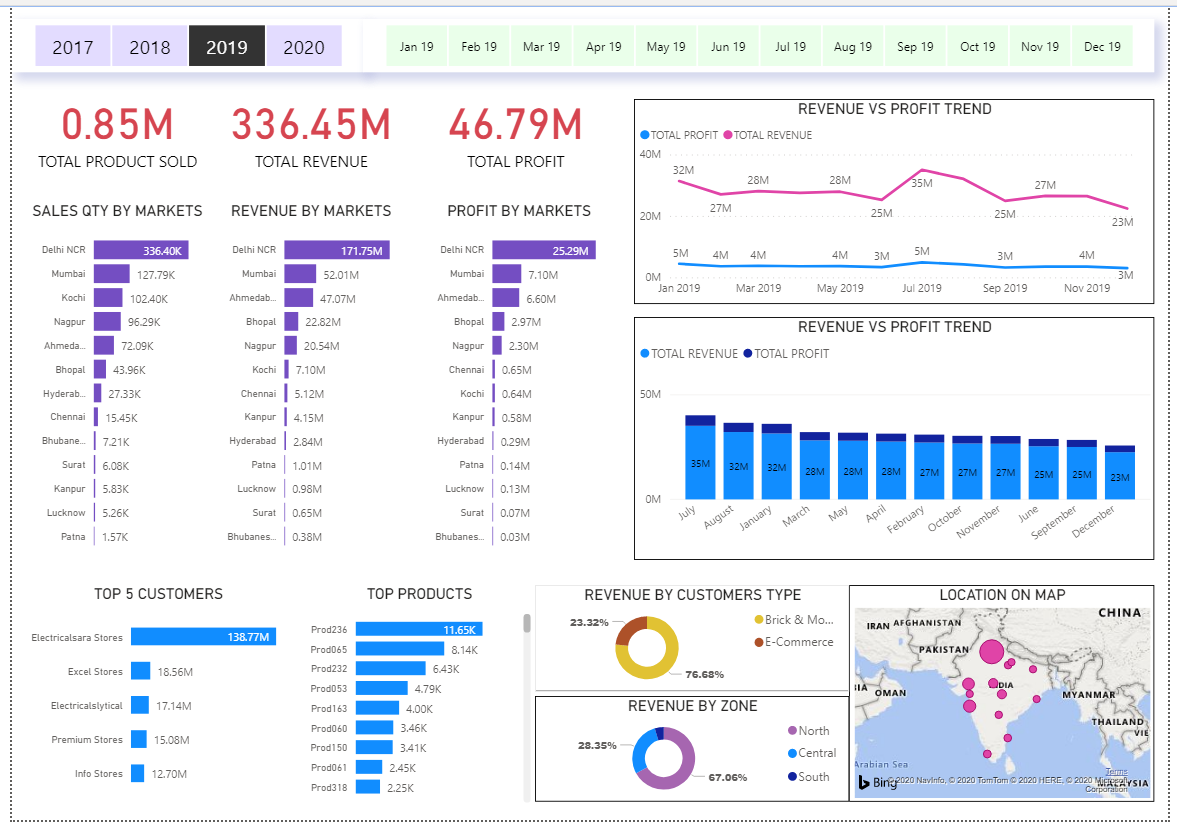Screen dimensions: 1177x828
Task: Toggle the 2020 year slicer
Action: click(304, 45)
